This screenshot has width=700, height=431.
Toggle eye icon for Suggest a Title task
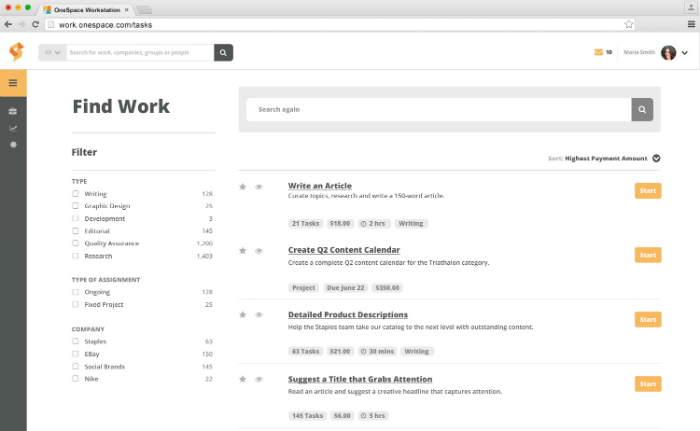[259, 379]
